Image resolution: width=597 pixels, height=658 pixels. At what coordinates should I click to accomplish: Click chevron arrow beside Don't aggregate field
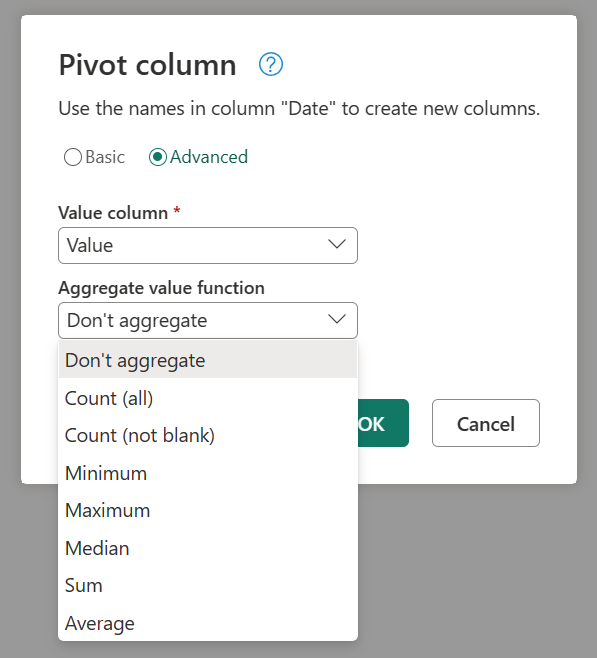(336, 319)
